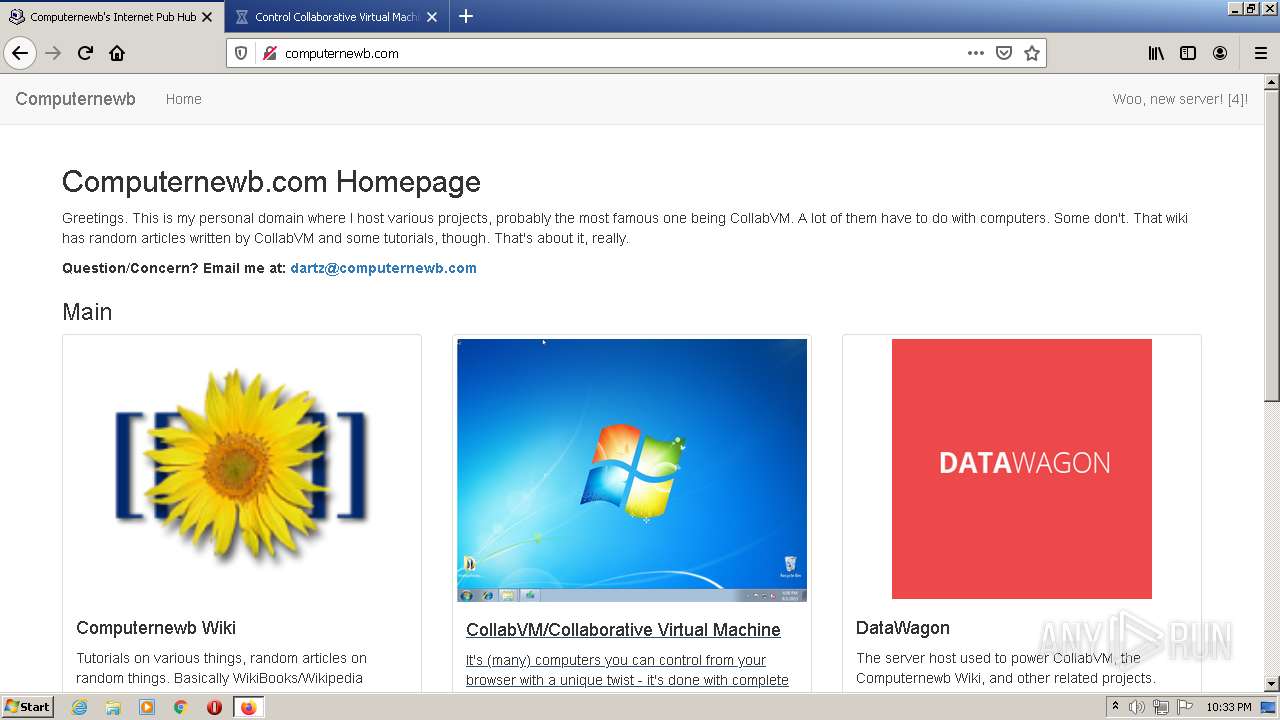1280x720 pixels.
Task: Click CollabVM description 'It's (many) computers' text
Action: click(627, 670)
